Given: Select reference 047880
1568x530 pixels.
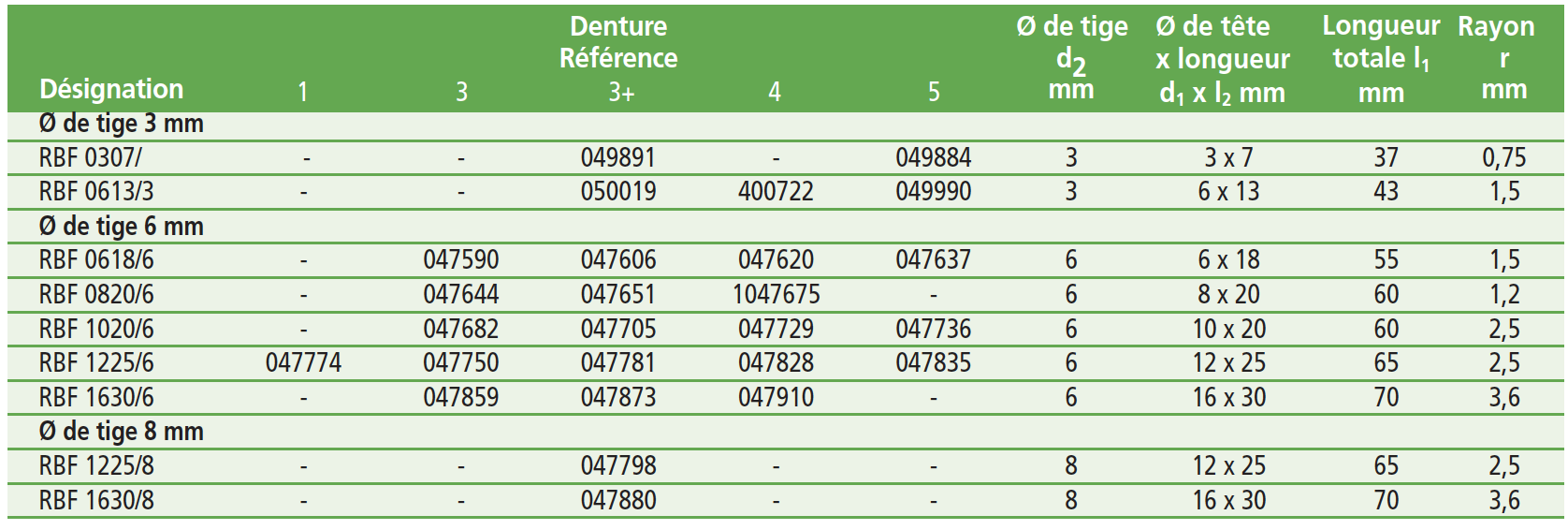Looking at the screenshot, I should 617,501.
